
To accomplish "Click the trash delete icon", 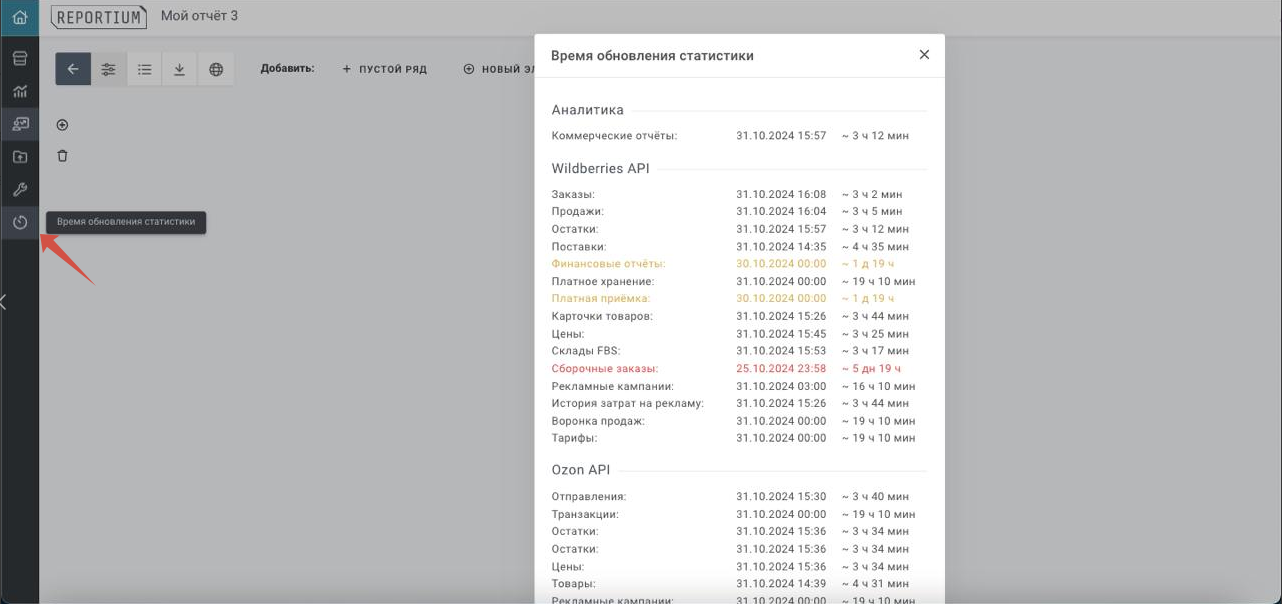I will click(62, 156).
